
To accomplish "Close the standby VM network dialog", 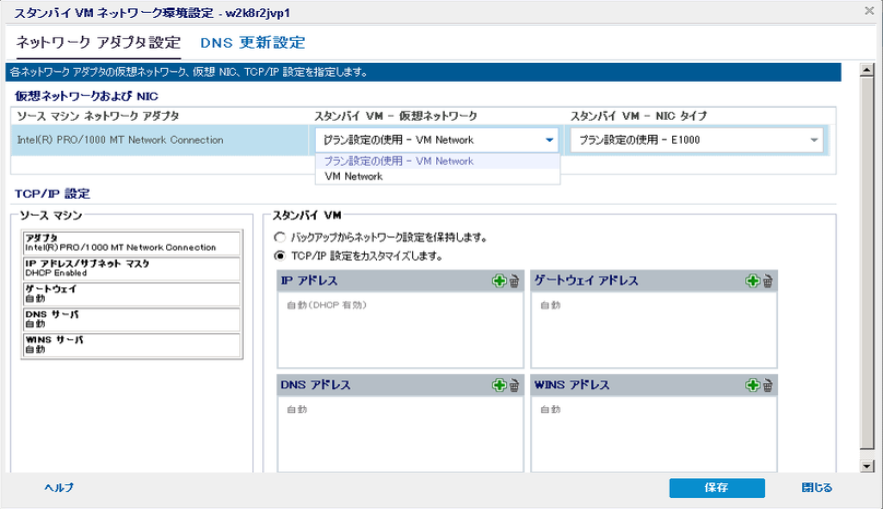I will coord(869,11).
